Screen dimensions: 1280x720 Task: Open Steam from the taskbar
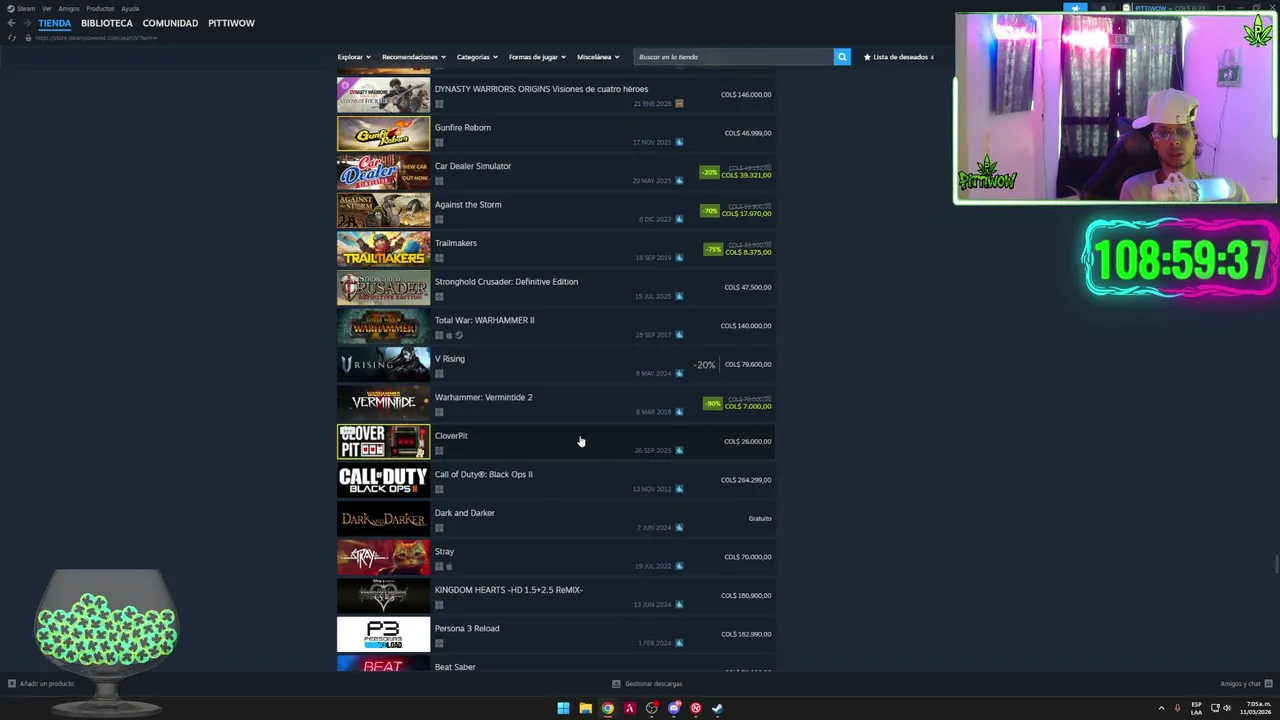717,708
